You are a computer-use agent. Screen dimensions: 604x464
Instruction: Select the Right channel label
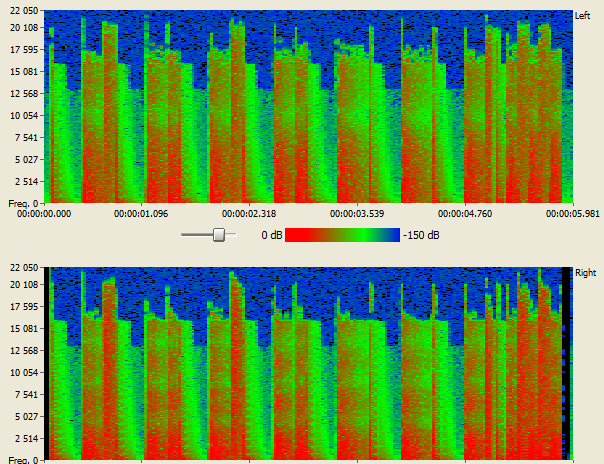(585, 272)
